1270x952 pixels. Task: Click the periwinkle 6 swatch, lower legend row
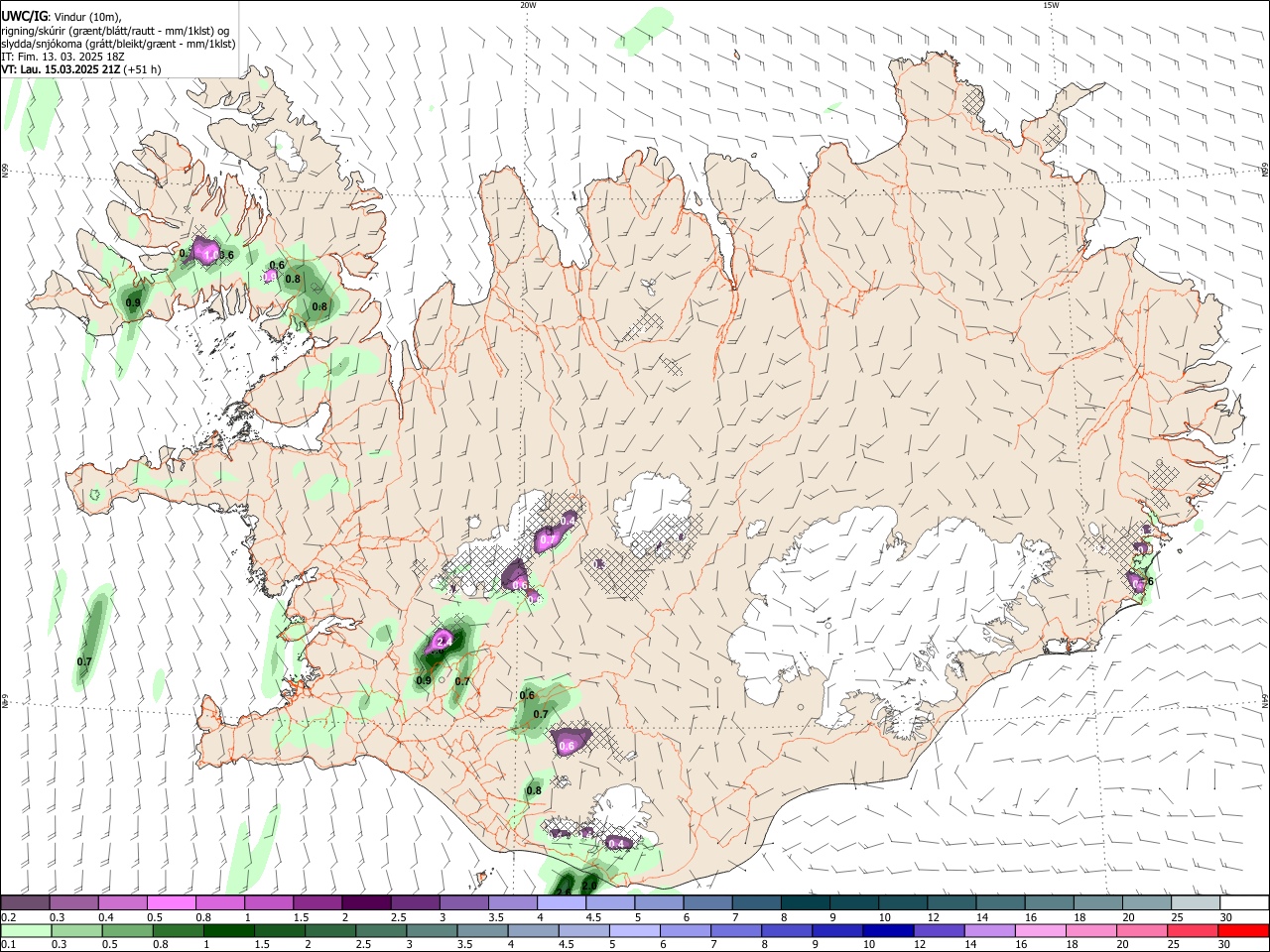click(x=685, y=930)
